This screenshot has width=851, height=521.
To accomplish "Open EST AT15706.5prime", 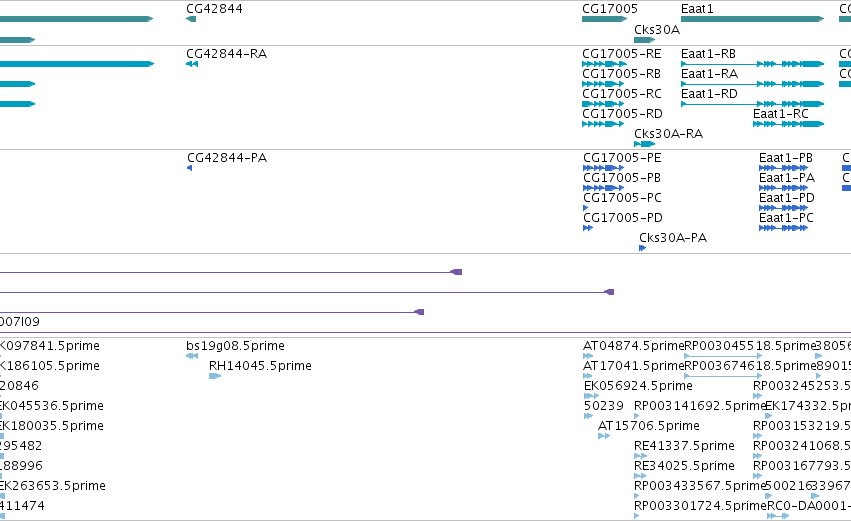I will (x=649, y=426).
